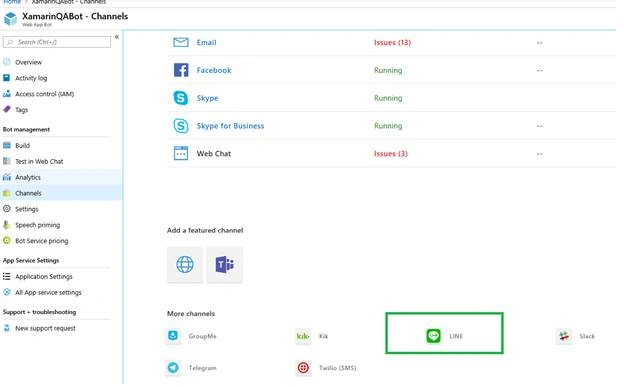Click the Twilio (SMS) channel label
The height and width of the screenshot is (387, 624).
[337, 368]
